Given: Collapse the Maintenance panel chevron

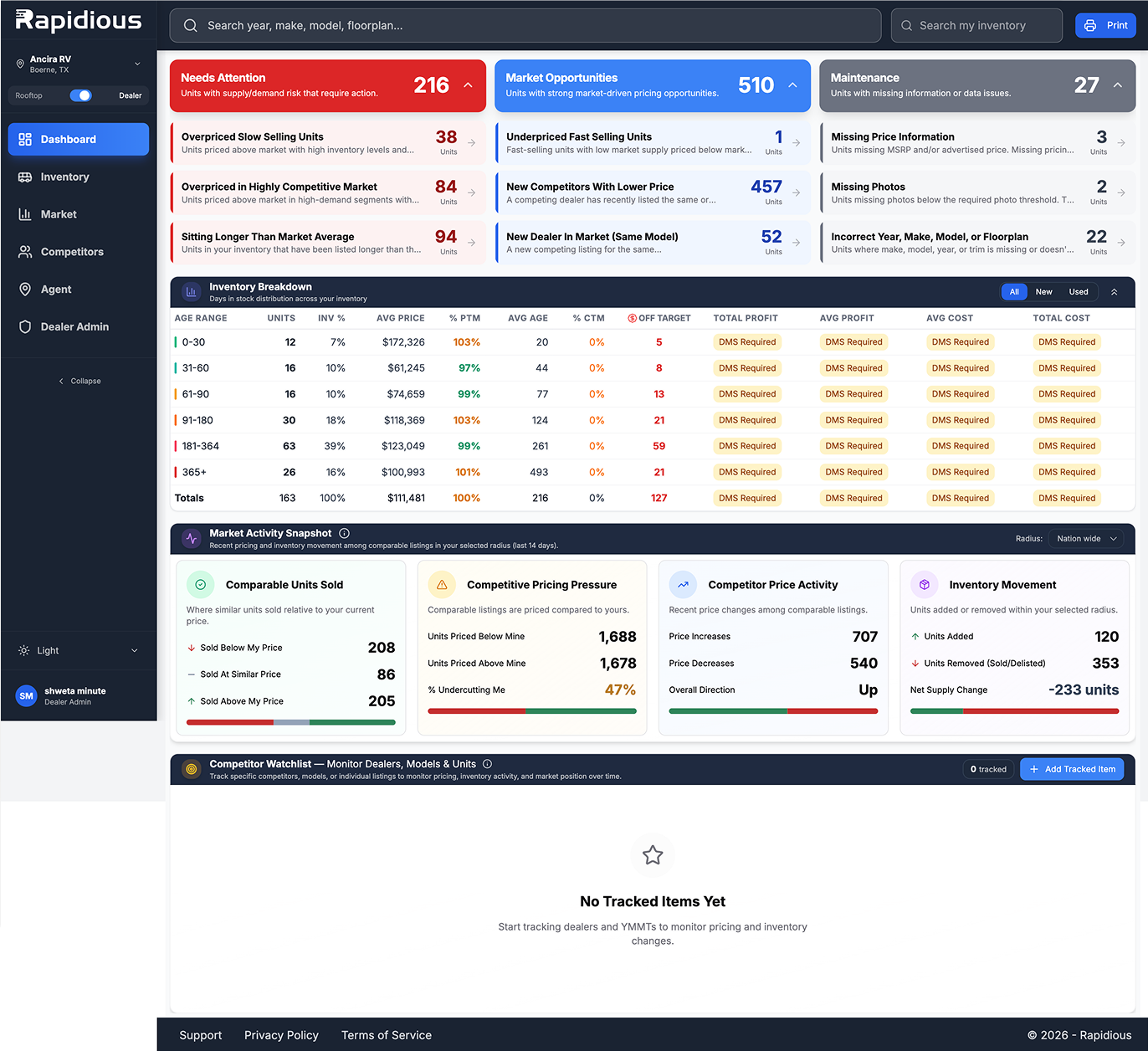Looking at the screenshot, I should point(1117,85).
